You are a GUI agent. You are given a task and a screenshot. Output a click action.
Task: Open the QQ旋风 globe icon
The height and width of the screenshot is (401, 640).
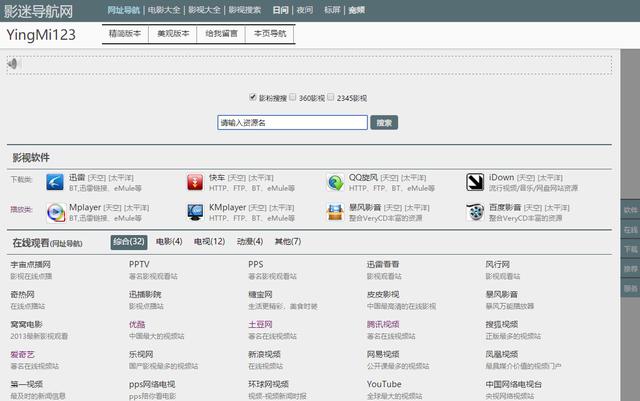point(335,182)
